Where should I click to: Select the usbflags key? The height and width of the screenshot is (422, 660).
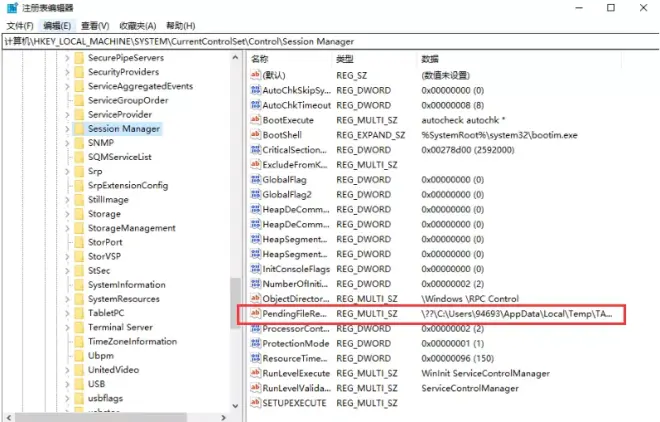(x=105, y=398)
